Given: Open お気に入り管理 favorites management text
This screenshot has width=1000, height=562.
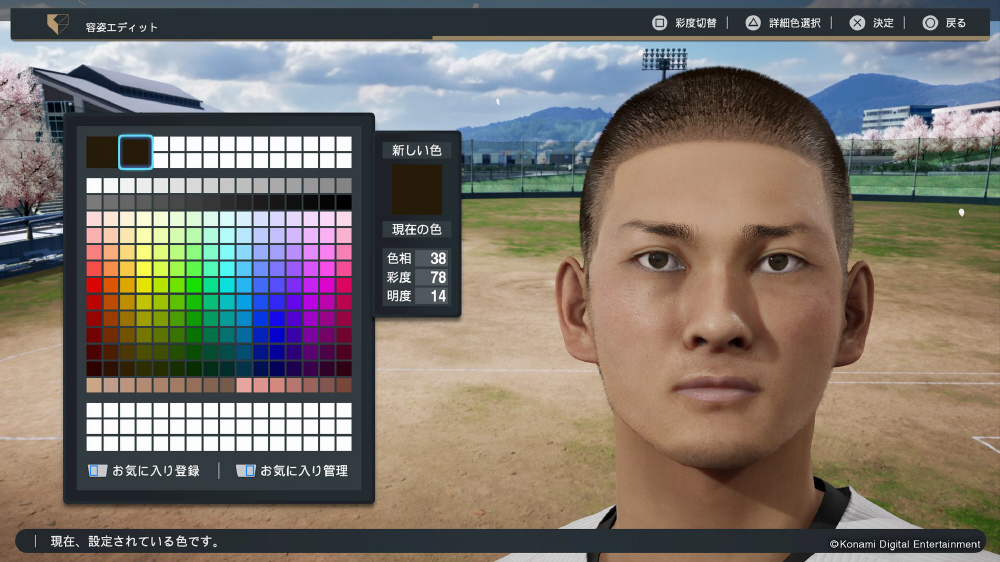Looking at the screenshot, I should click(x=304, y=470).
